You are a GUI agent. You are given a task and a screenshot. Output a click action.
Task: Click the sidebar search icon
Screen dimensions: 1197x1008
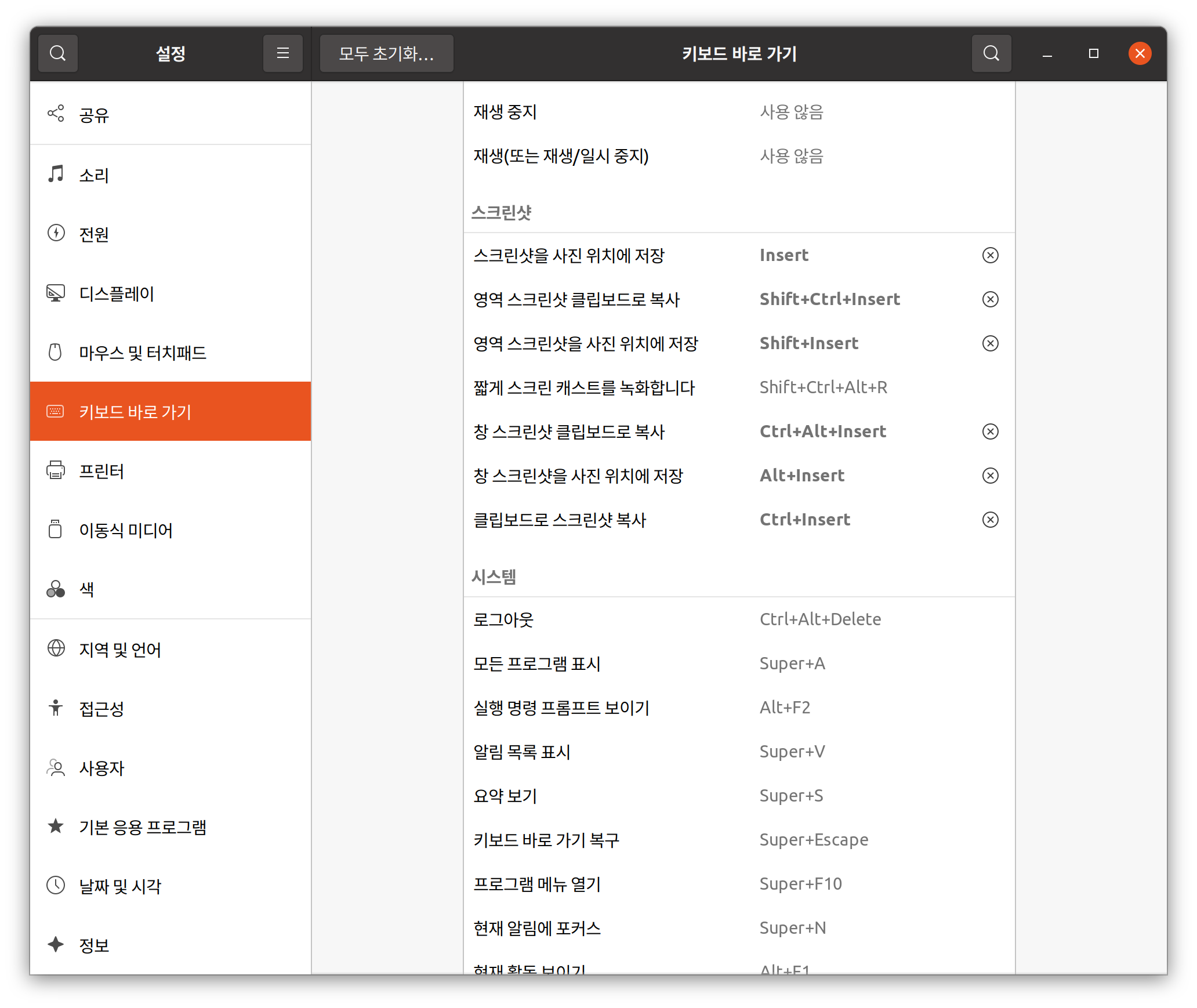(58, 53)
